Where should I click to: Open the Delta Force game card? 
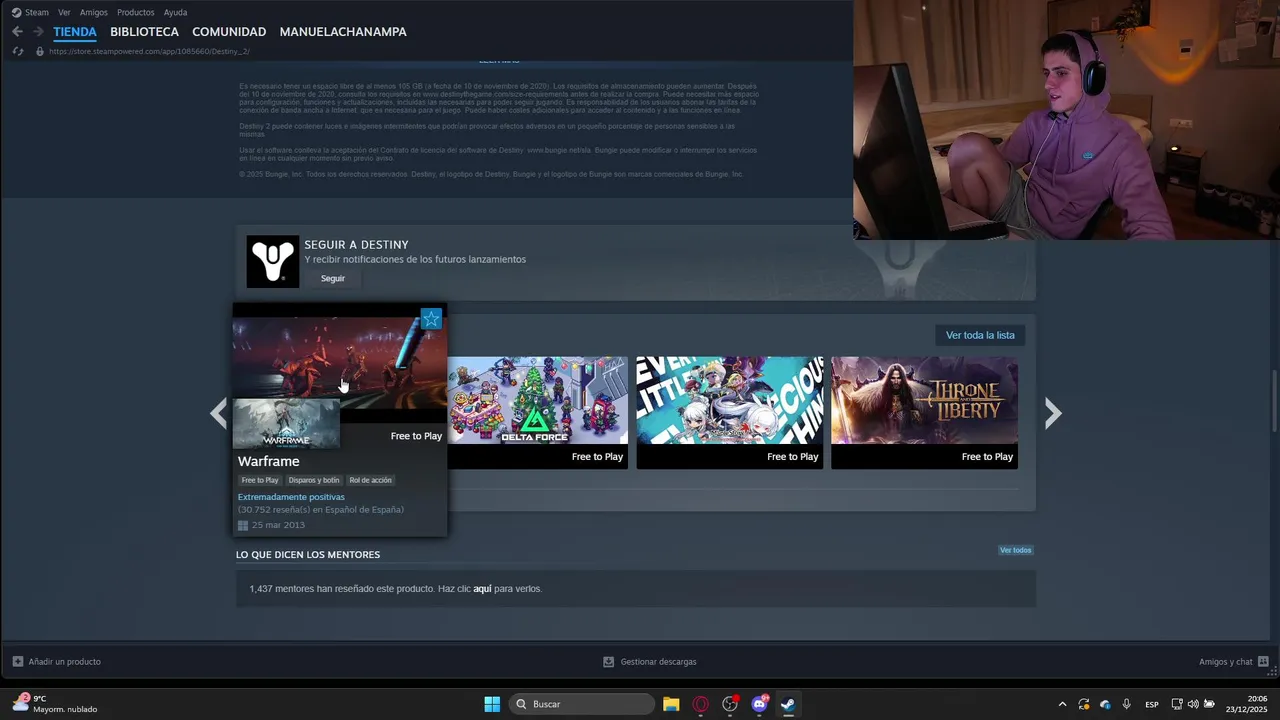point(538,412)
